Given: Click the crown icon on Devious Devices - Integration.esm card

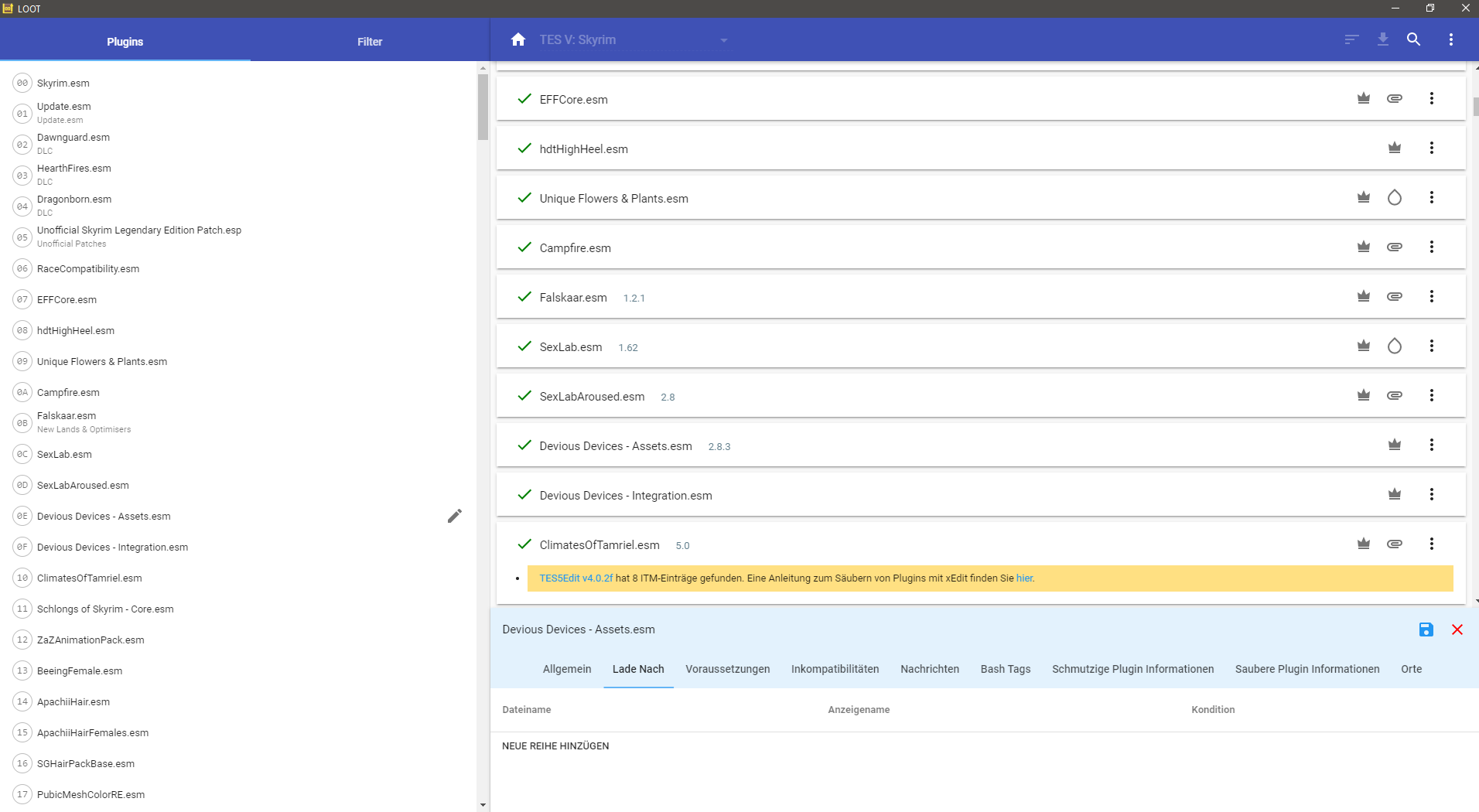Looking at the screenshot, I should 1395,494.
